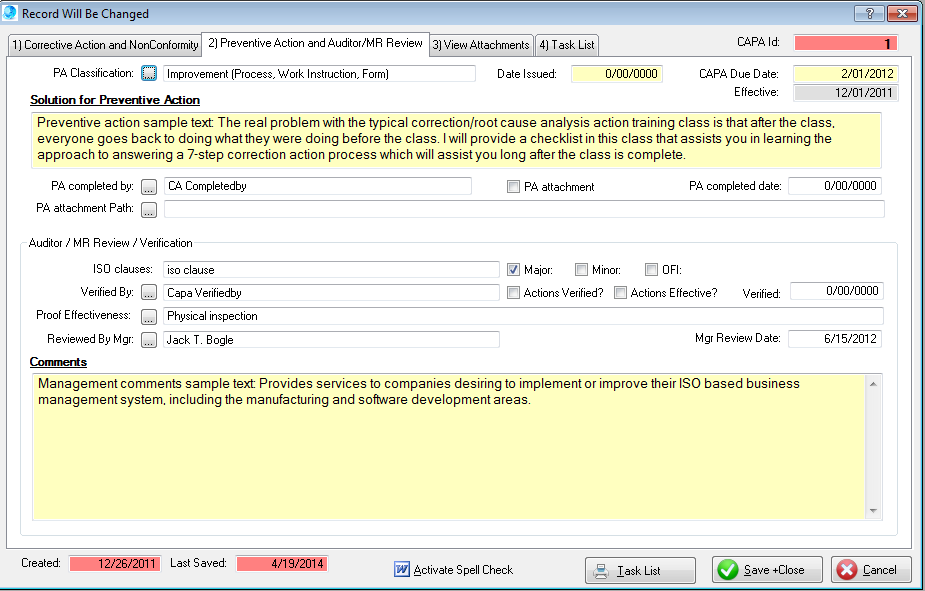Switch to Corrective Action and NonConformity tab
This screenshot has width=925, height=591.
click(x=104, y=45)
